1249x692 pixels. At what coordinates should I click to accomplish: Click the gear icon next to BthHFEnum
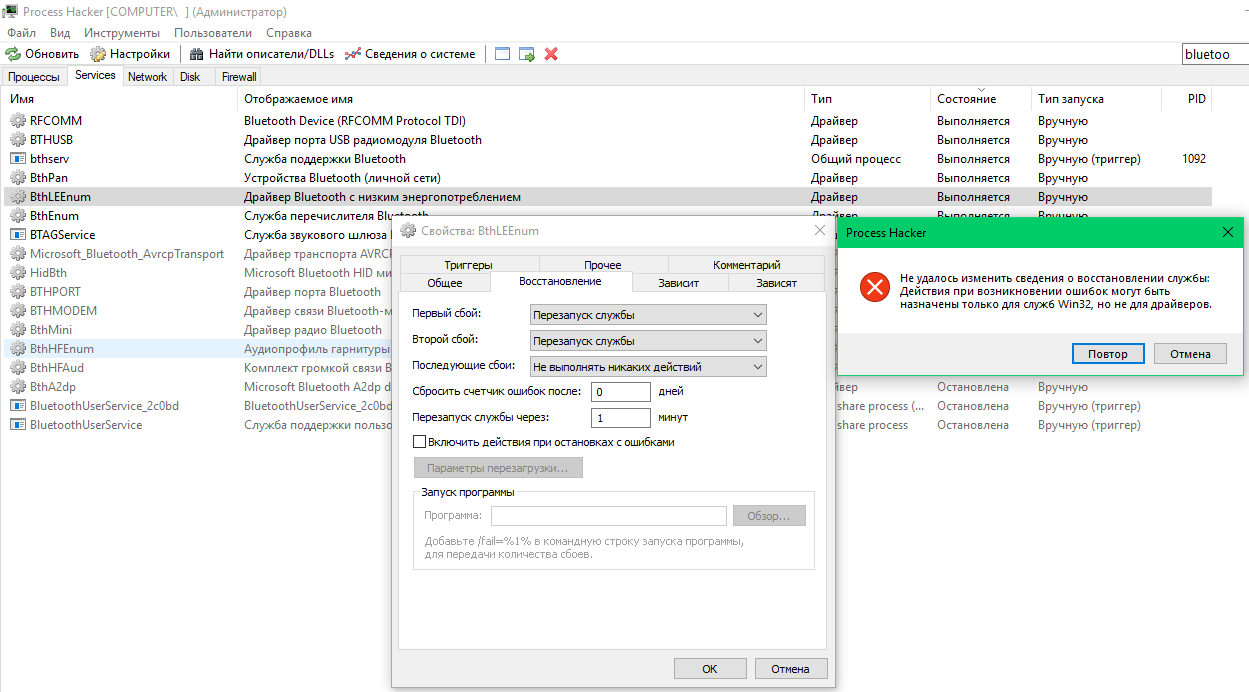tap(18, 349)
